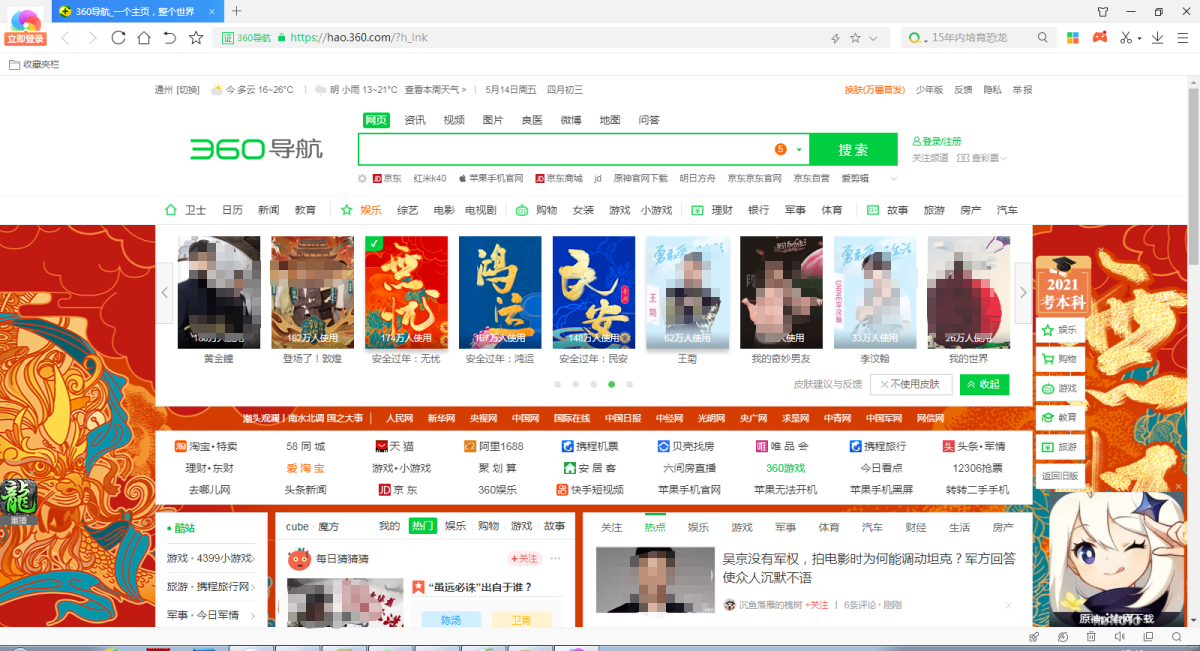
Task: Click the 不使用皮肤 button
Action: point(910,384)
